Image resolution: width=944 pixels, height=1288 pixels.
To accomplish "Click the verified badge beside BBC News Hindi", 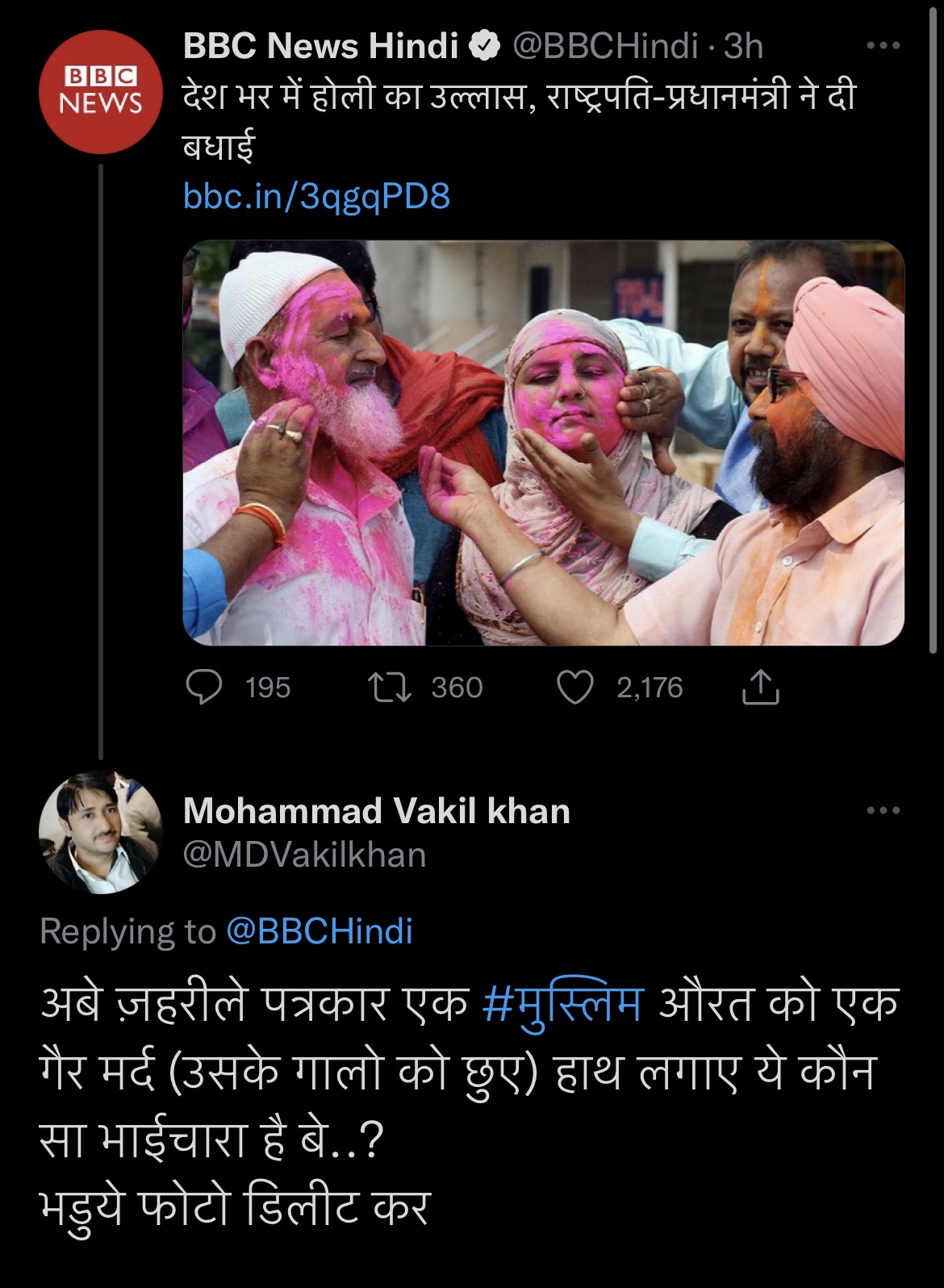I will (484, 46).
